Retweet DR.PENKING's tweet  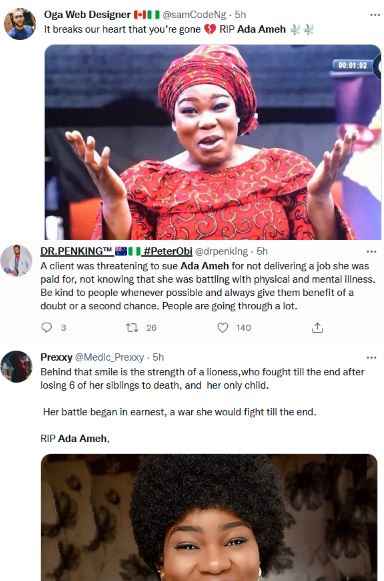point(132,328)
